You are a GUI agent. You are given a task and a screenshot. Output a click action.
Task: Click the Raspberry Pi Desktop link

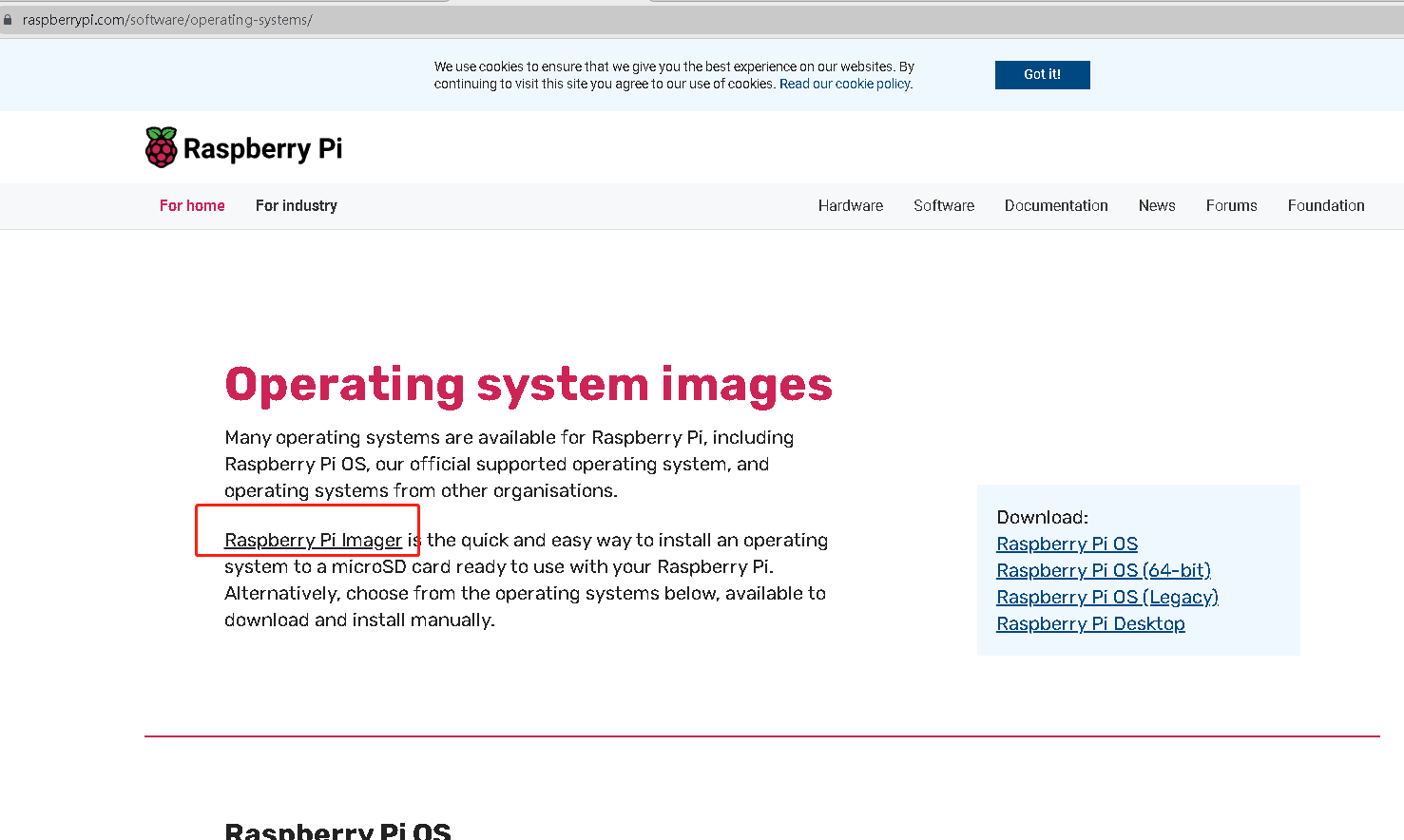[1090, 623]
